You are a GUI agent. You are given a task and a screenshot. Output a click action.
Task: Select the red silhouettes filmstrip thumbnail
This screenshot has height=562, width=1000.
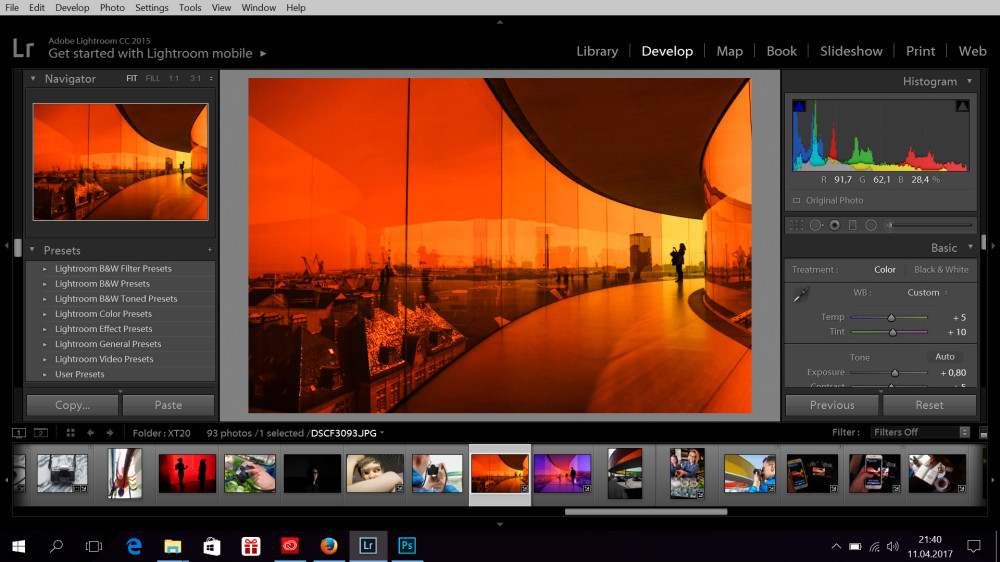click(187, 473)
